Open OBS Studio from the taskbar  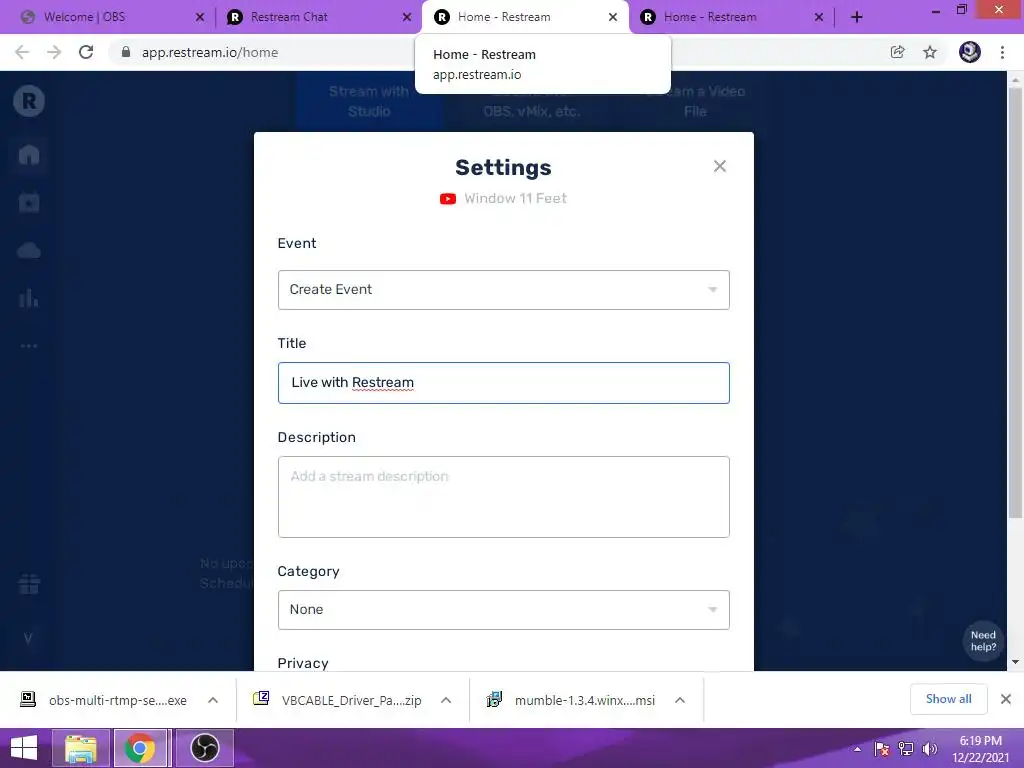tap(204, 748)
